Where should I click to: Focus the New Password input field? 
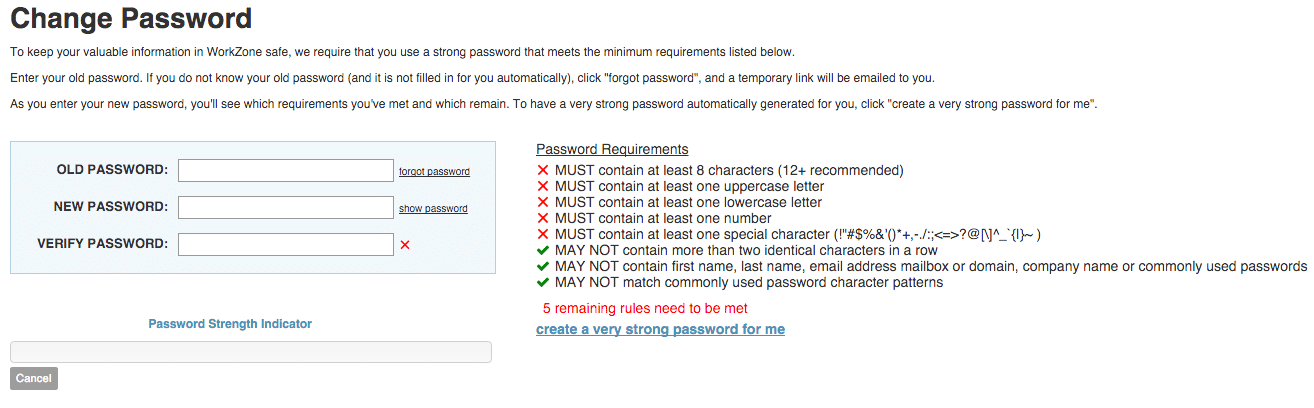pos(286,207)
